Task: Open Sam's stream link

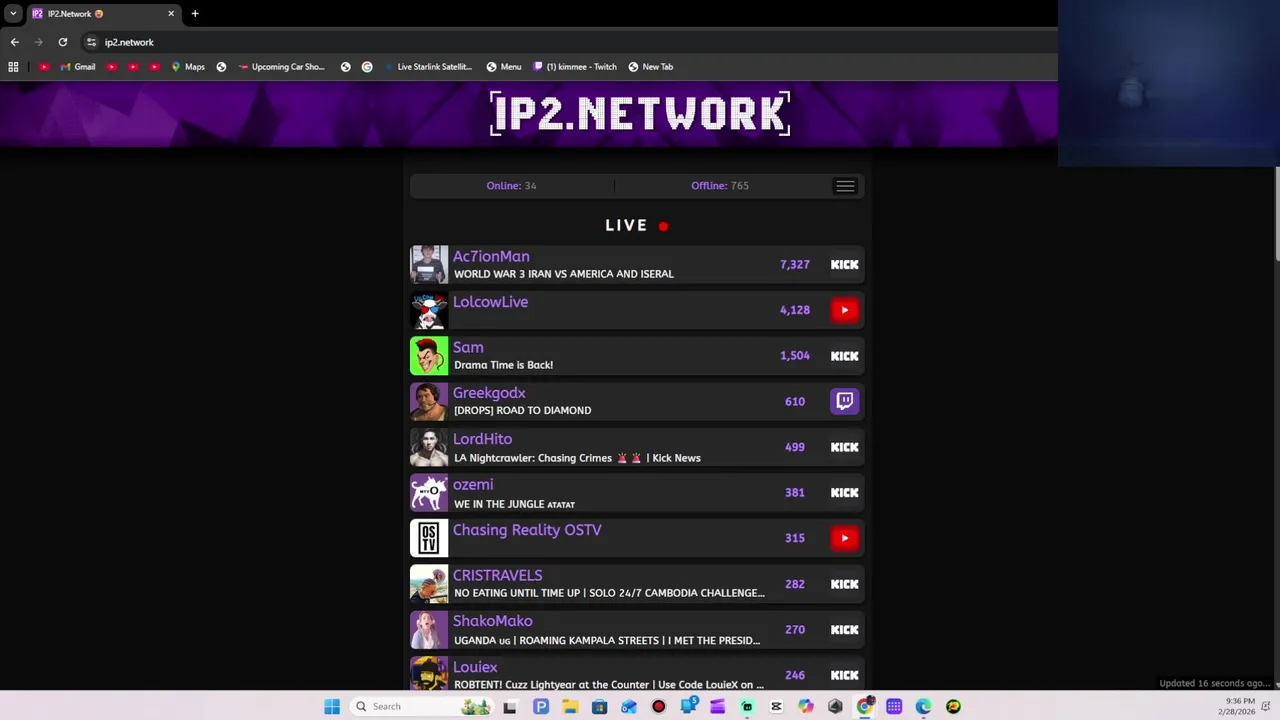Action: tap(468, 348)
